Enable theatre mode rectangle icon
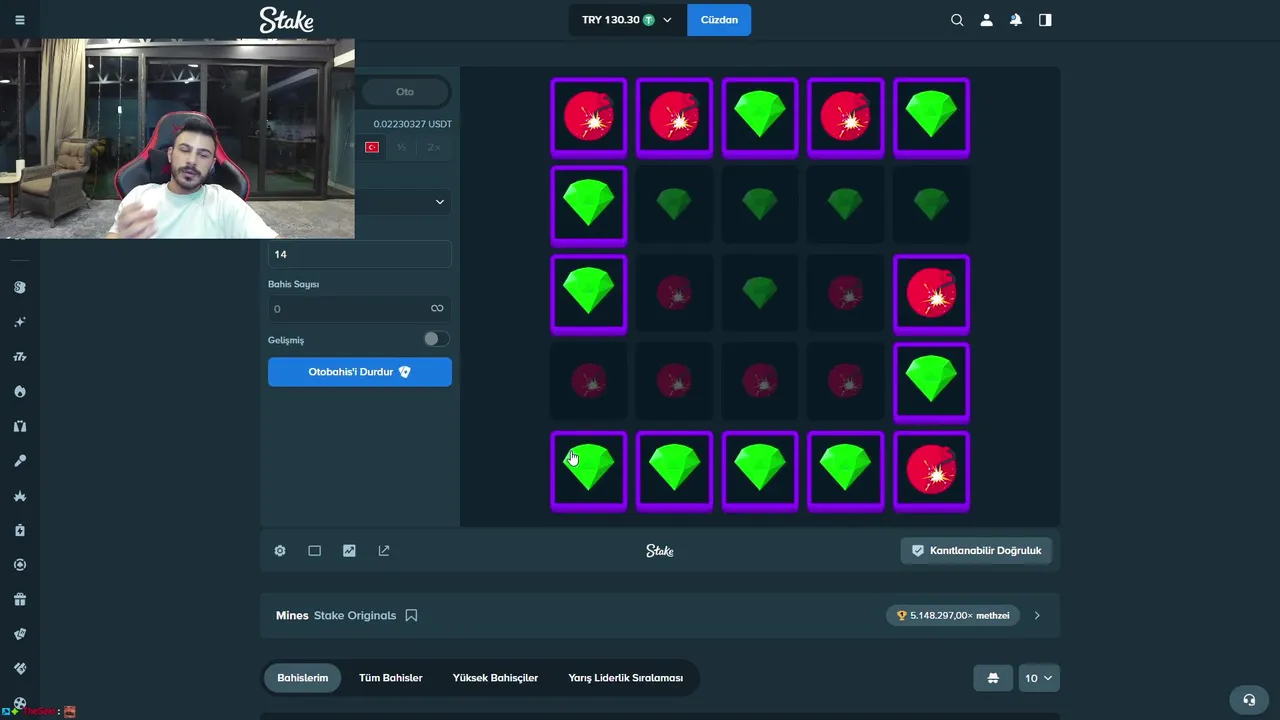Image resolution: width=1280 pixels, height=720 pixels. pyautogui.click(x=314, y=551)
